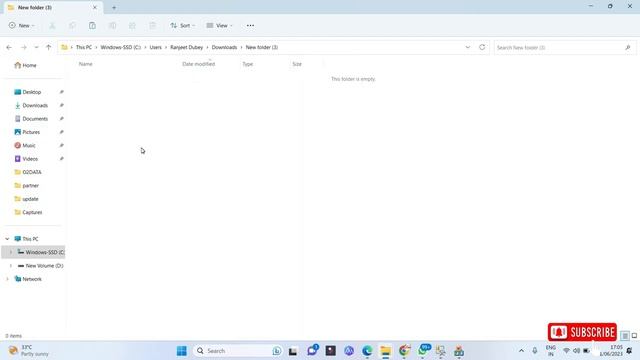Click the Rename toolbar icon
This screenshot has width=640, height=360.
[112, 25]
